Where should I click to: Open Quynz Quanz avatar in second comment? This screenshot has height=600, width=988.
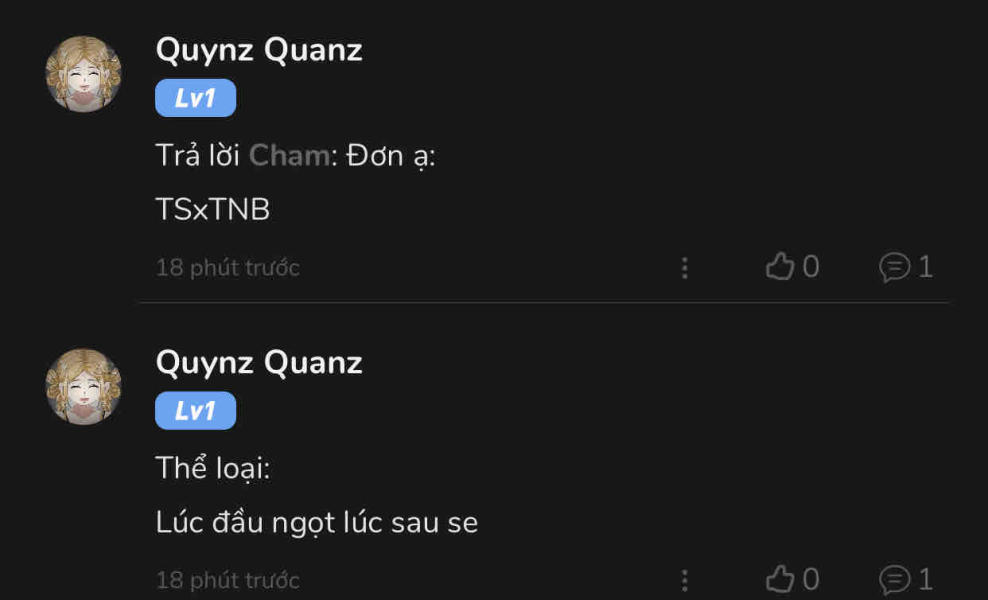(83, 387)
